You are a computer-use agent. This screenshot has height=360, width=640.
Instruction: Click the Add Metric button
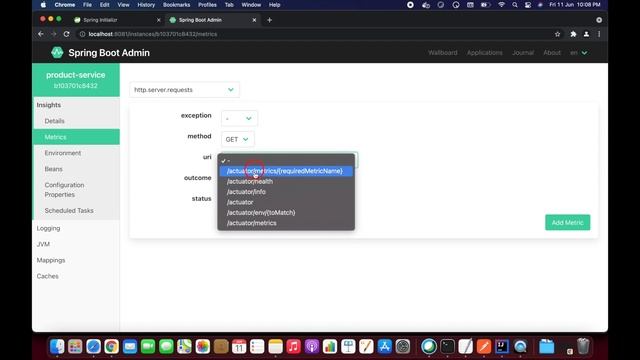click(x=567, y=222)
